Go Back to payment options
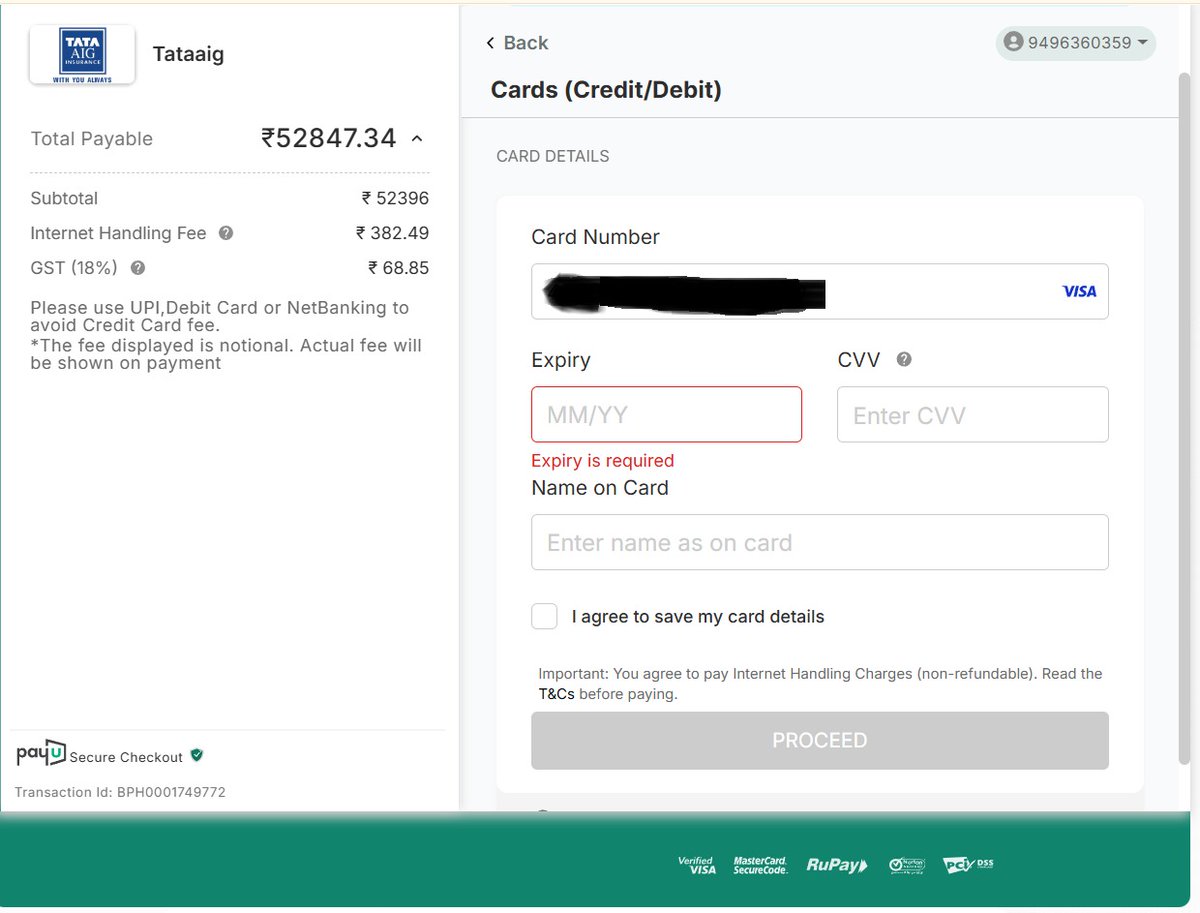Image resolution: width=1200 pixels, height=913 pixels. (x=517, y=43)
